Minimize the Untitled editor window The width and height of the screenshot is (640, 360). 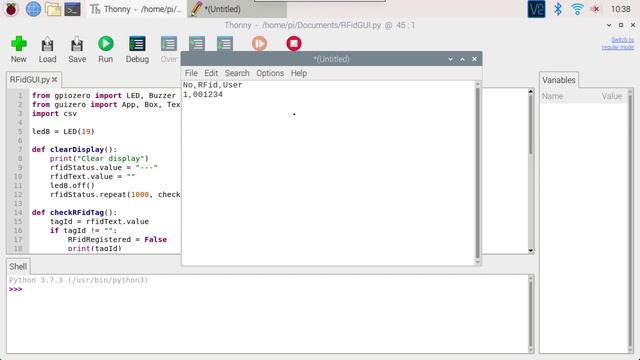pos(450,59)
